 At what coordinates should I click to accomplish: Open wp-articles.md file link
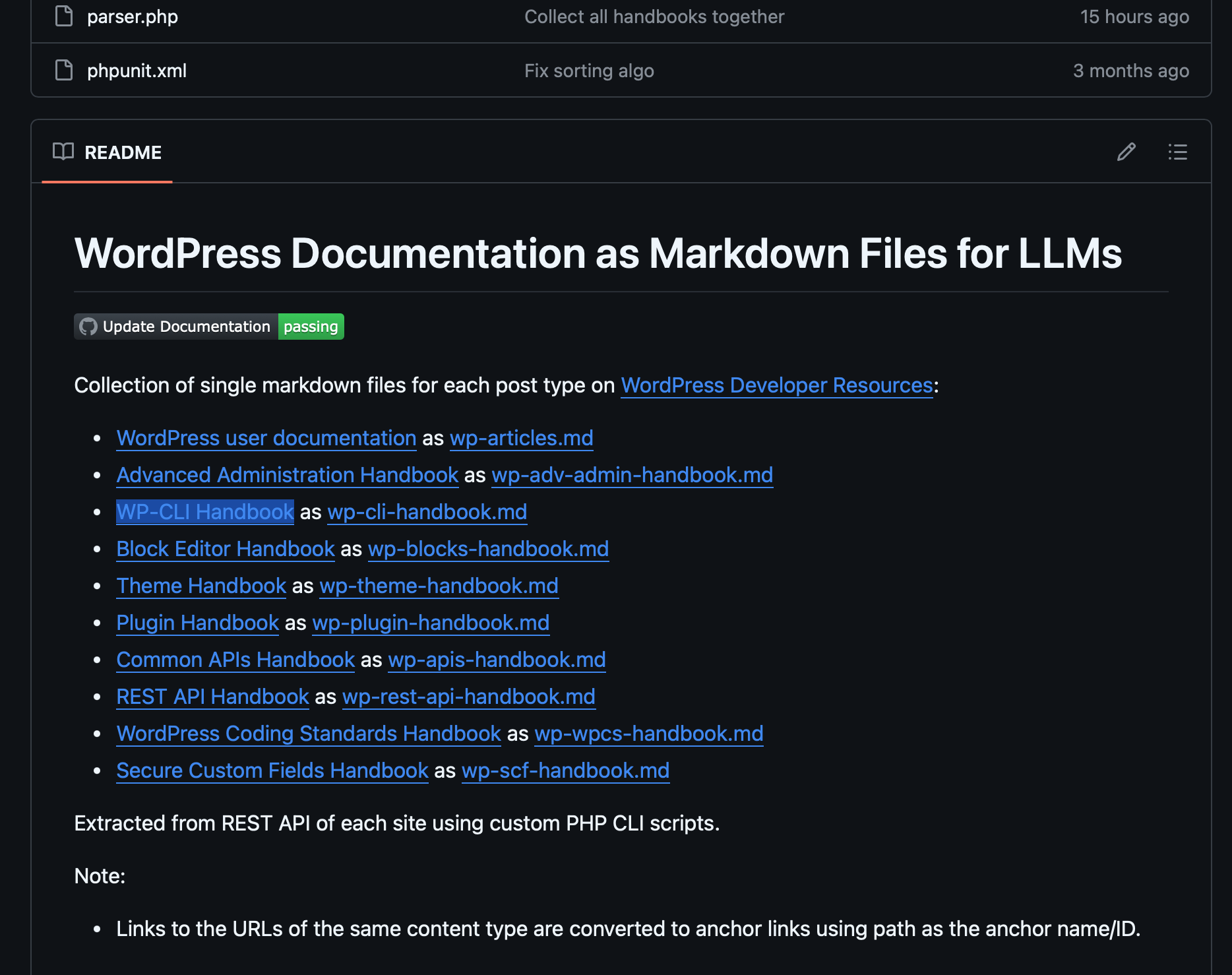click(x=522, y=438)
